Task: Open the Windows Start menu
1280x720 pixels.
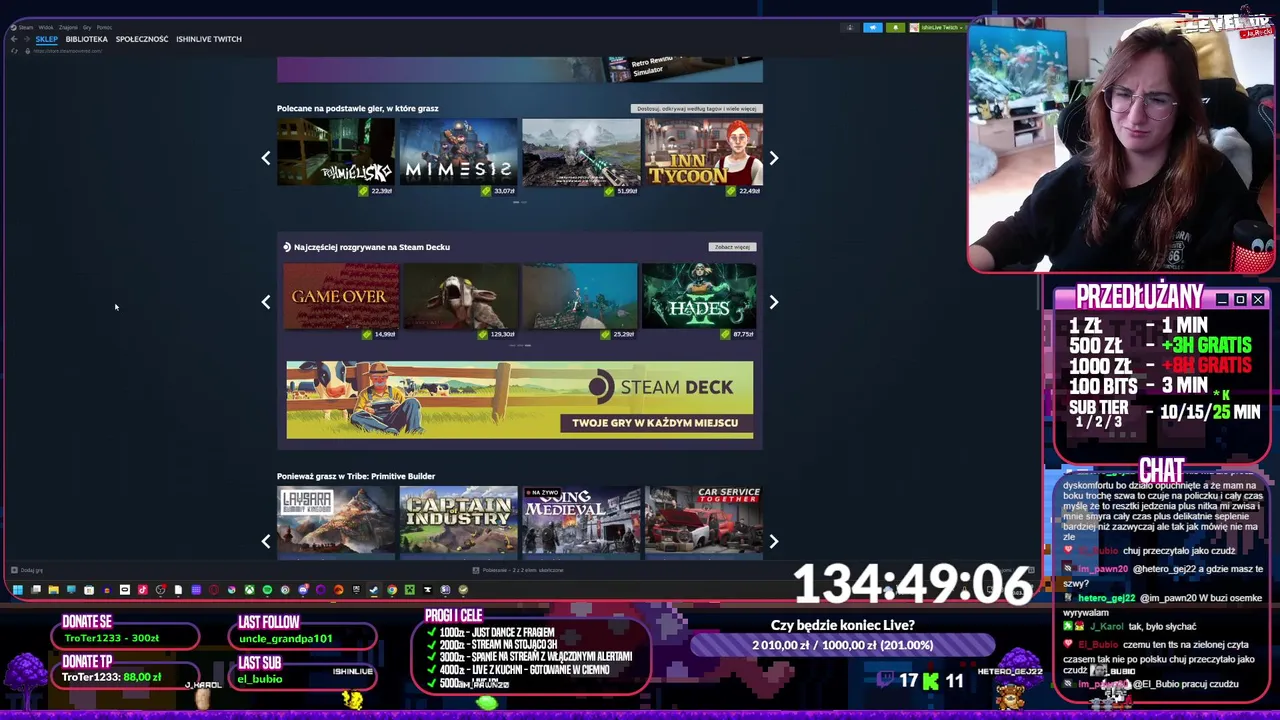Action: pos(18,590)
